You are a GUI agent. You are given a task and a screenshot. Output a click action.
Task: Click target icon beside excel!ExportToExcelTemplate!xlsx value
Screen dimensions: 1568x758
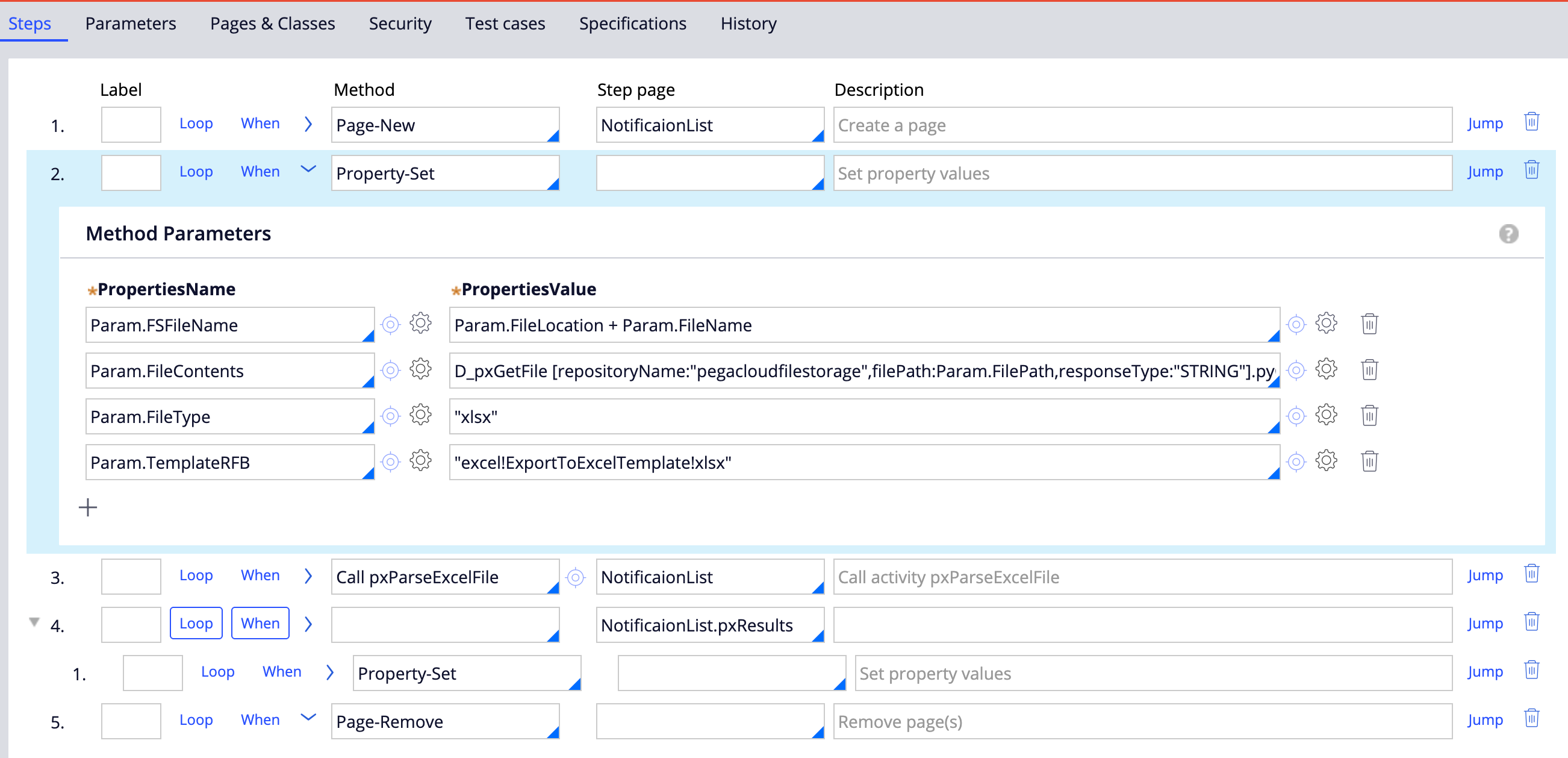pos(1296,462)
